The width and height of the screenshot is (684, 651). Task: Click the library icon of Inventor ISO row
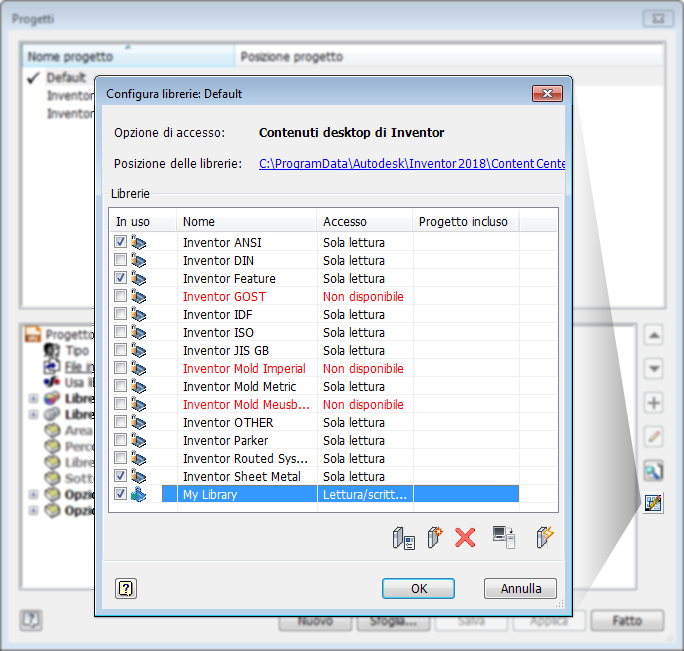(x=139, y=332)
